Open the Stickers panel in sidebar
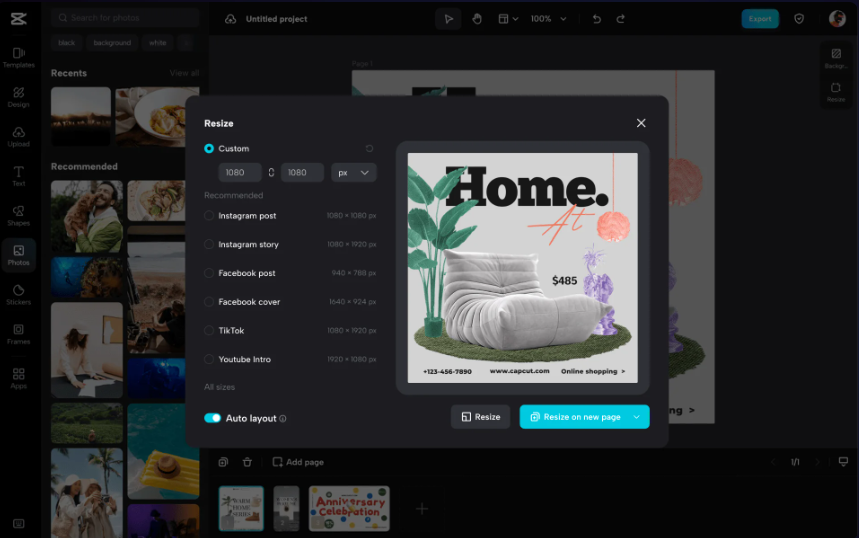The width and height of the screenshot is (859, 538). click(18, 294)
